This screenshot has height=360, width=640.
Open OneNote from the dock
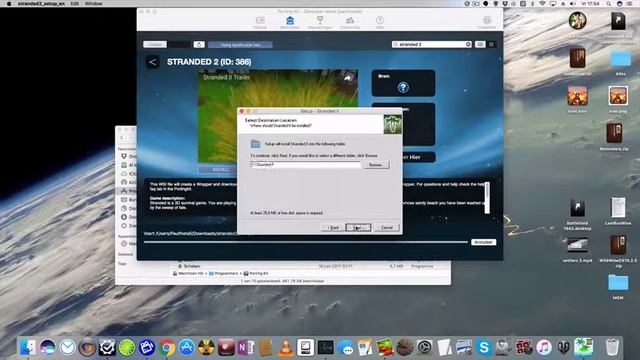[246, 347]
